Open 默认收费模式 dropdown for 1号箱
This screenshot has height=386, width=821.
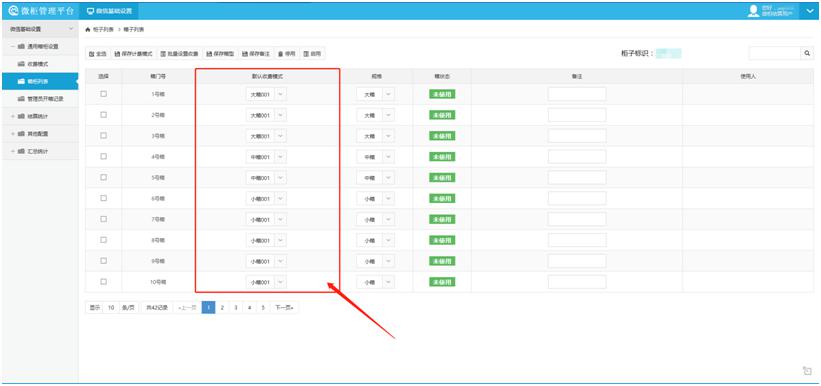coord(267,94)
